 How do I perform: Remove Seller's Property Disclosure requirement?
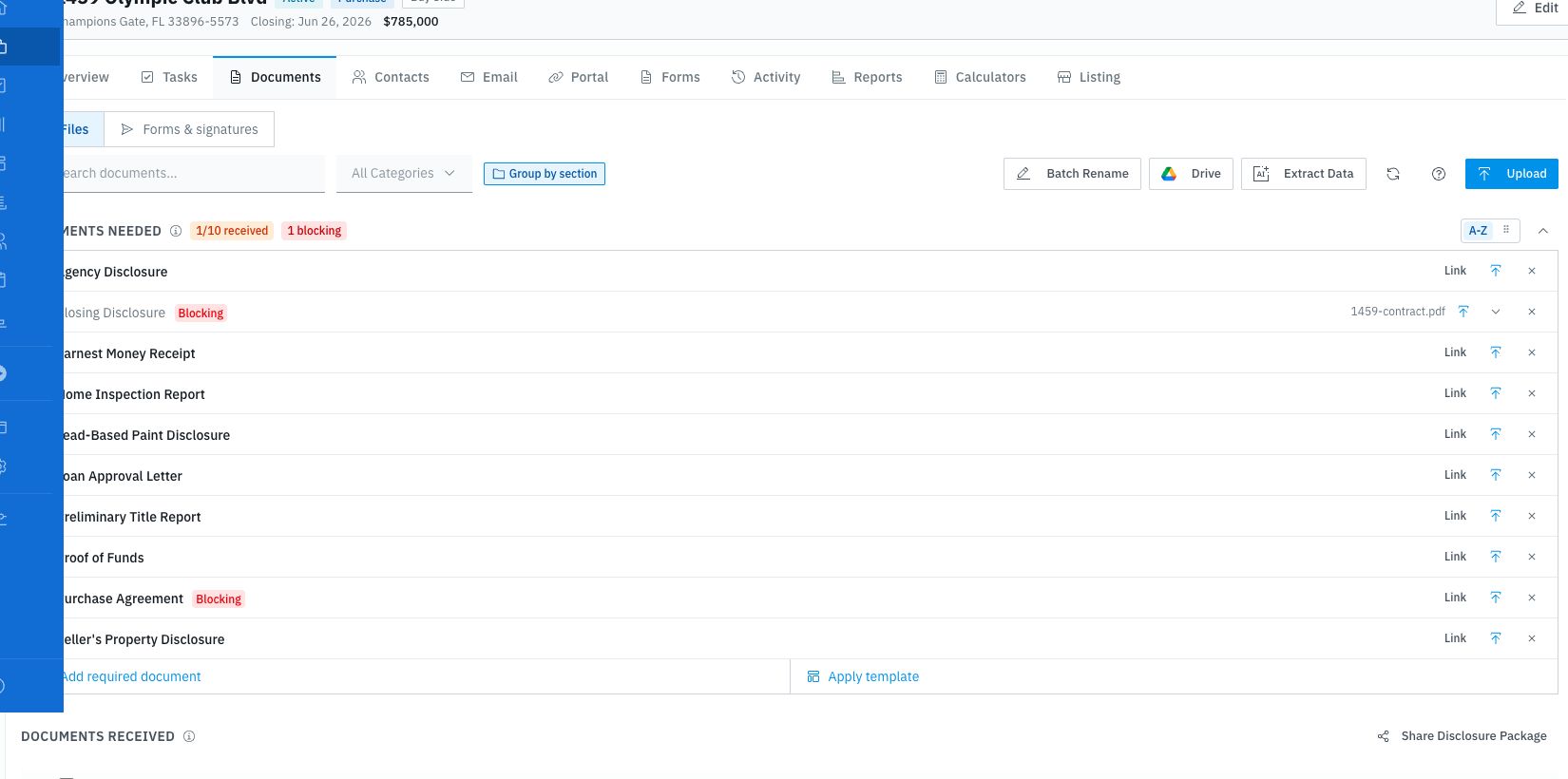[x=1532, y=638]
